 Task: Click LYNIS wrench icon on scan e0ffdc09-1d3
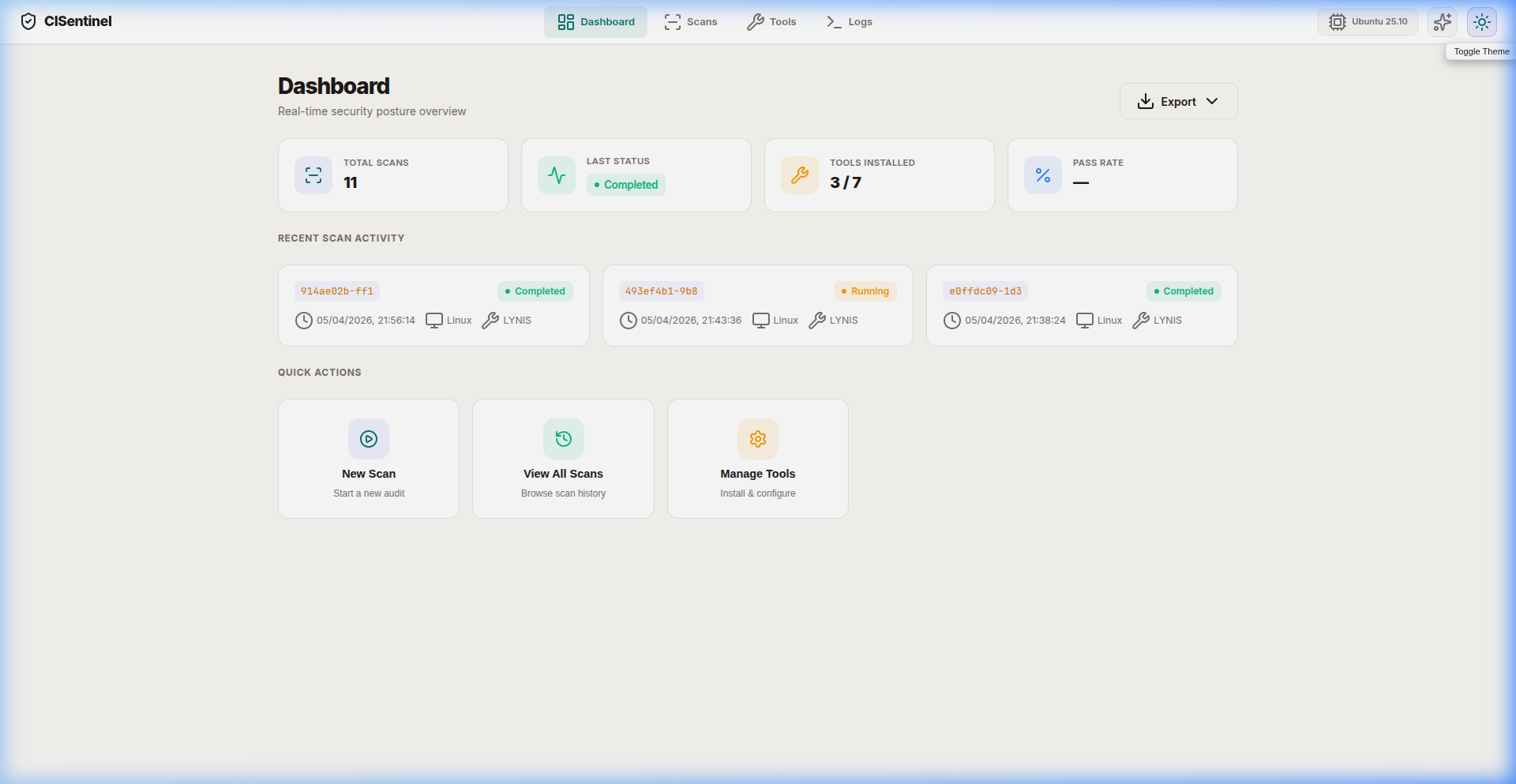point(1141,321)
